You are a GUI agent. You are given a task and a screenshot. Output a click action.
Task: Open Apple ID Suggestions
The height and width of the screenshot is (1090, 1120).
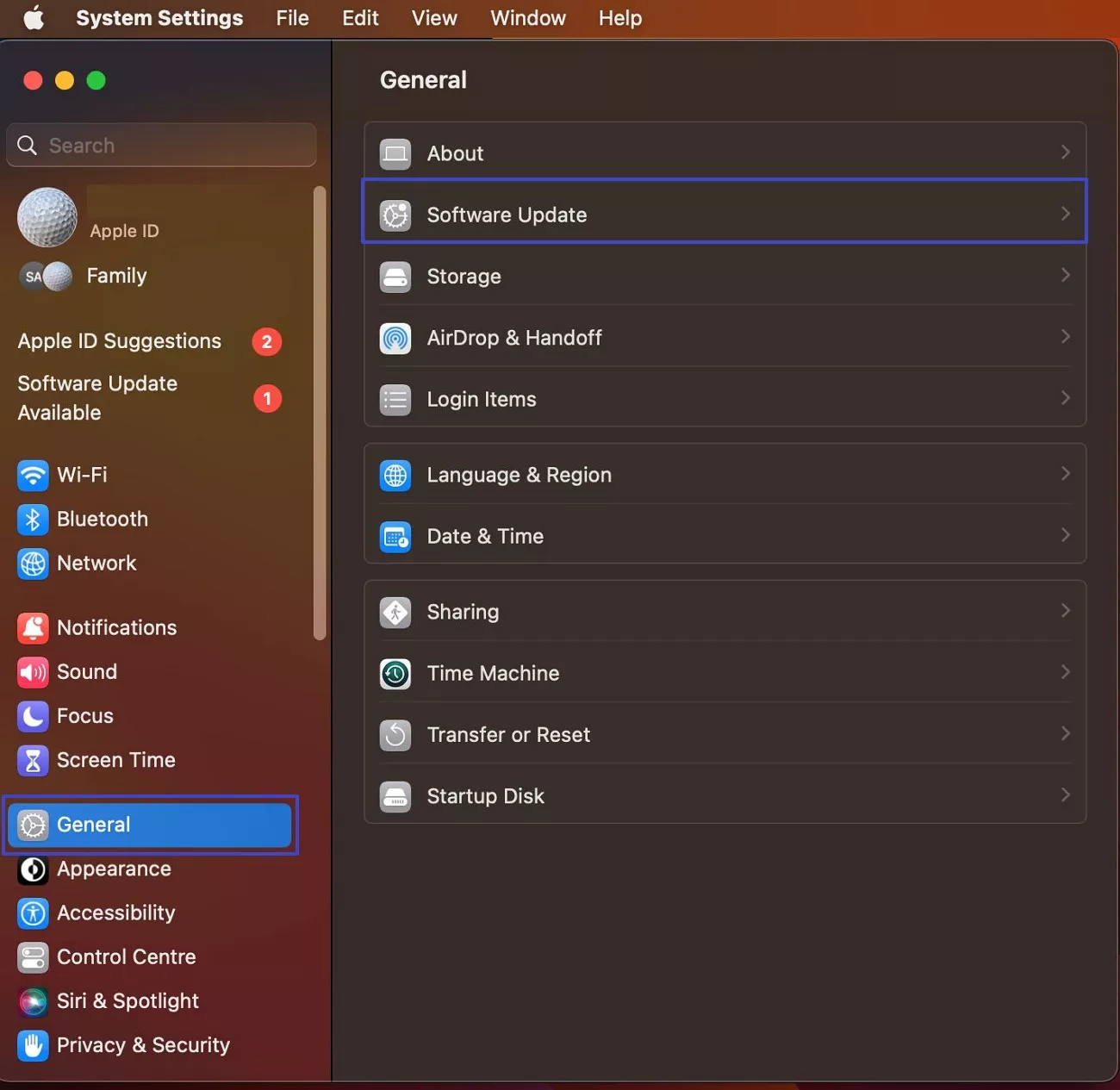(119, 341)
